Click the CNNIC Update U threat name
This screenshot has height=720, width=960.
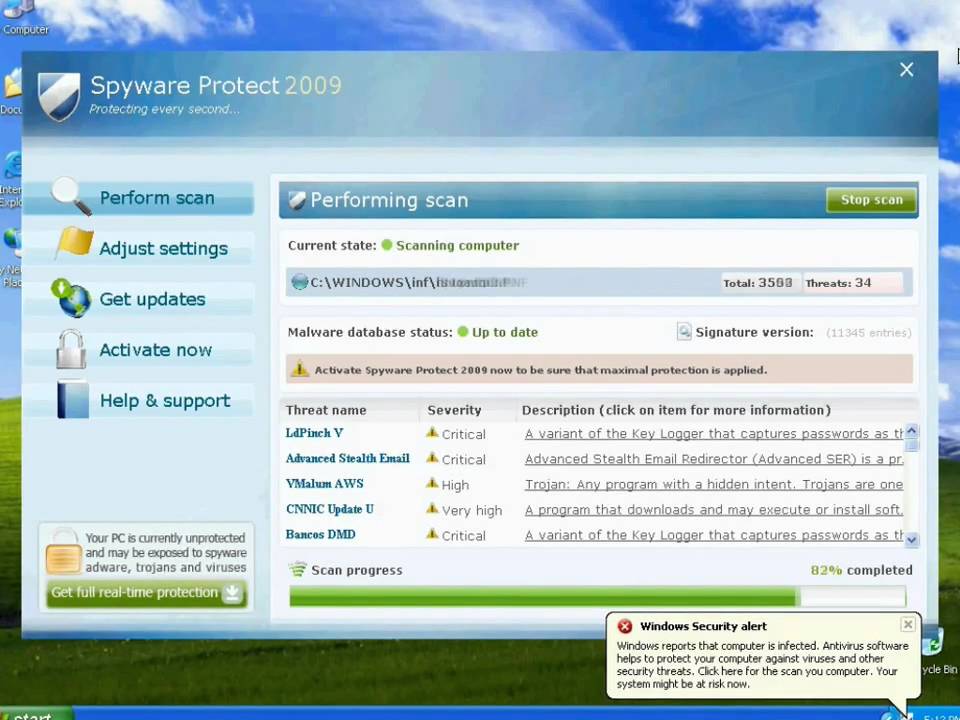click(x=329, y=509)
